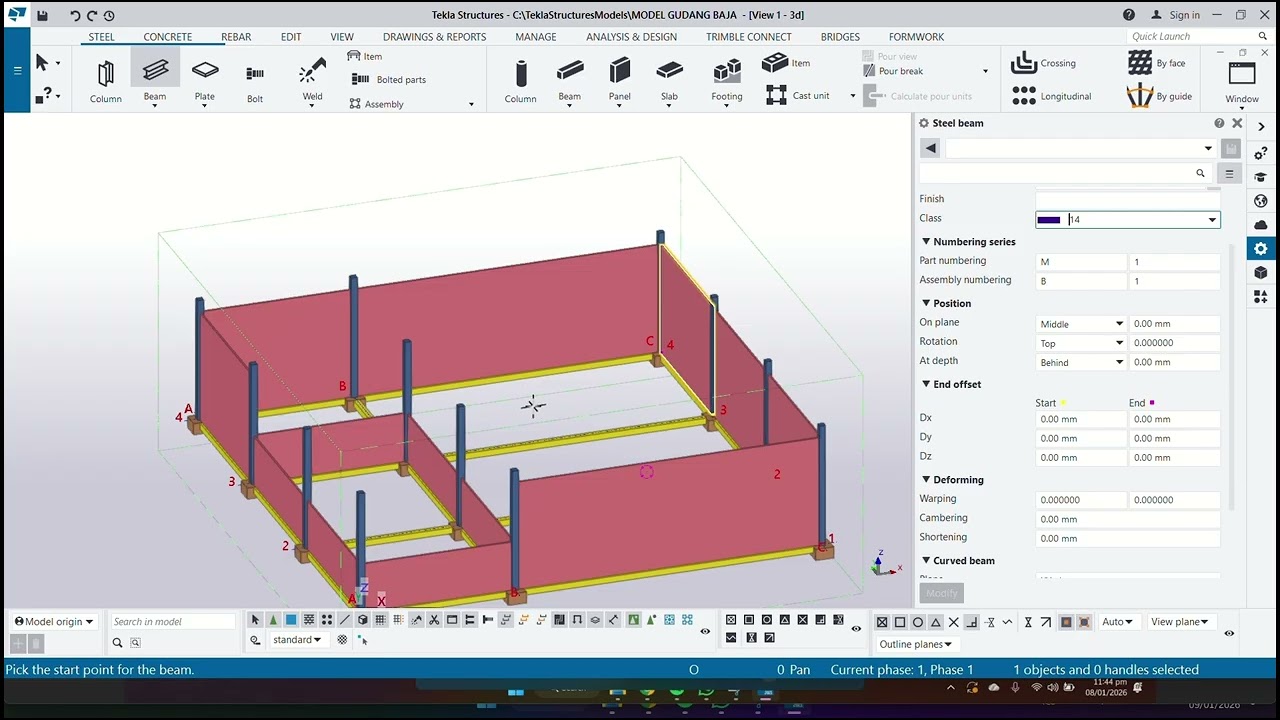This screenshot has height=720, width=1280.
Task: Open the Steel beam properties help icon
Action: coord(1219,123)
